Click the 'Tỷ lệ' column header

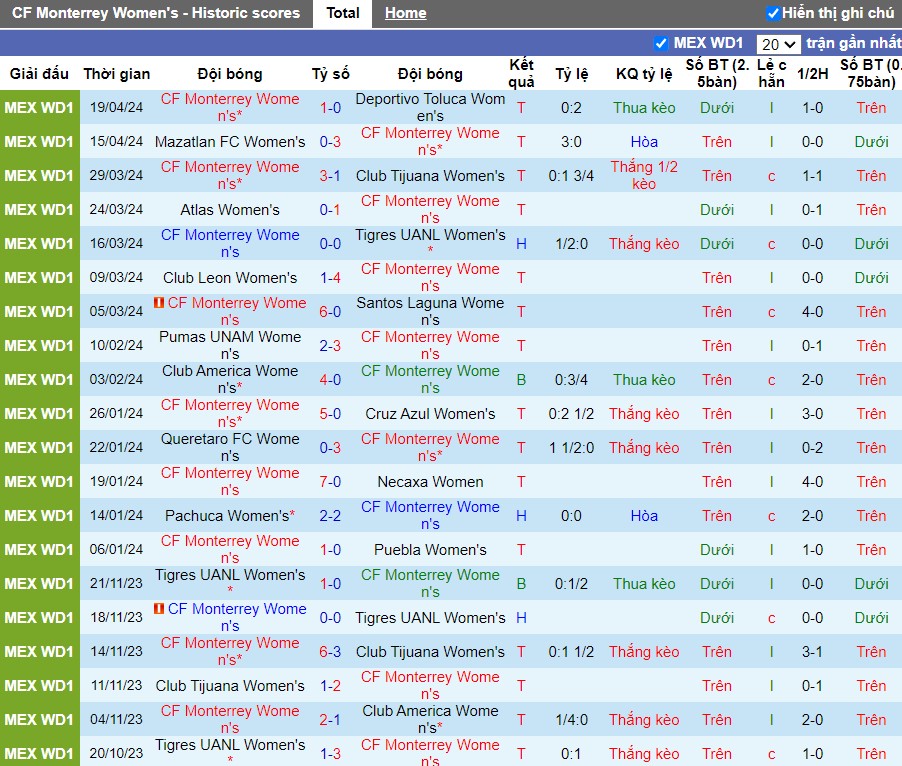[x=571, y=74]
